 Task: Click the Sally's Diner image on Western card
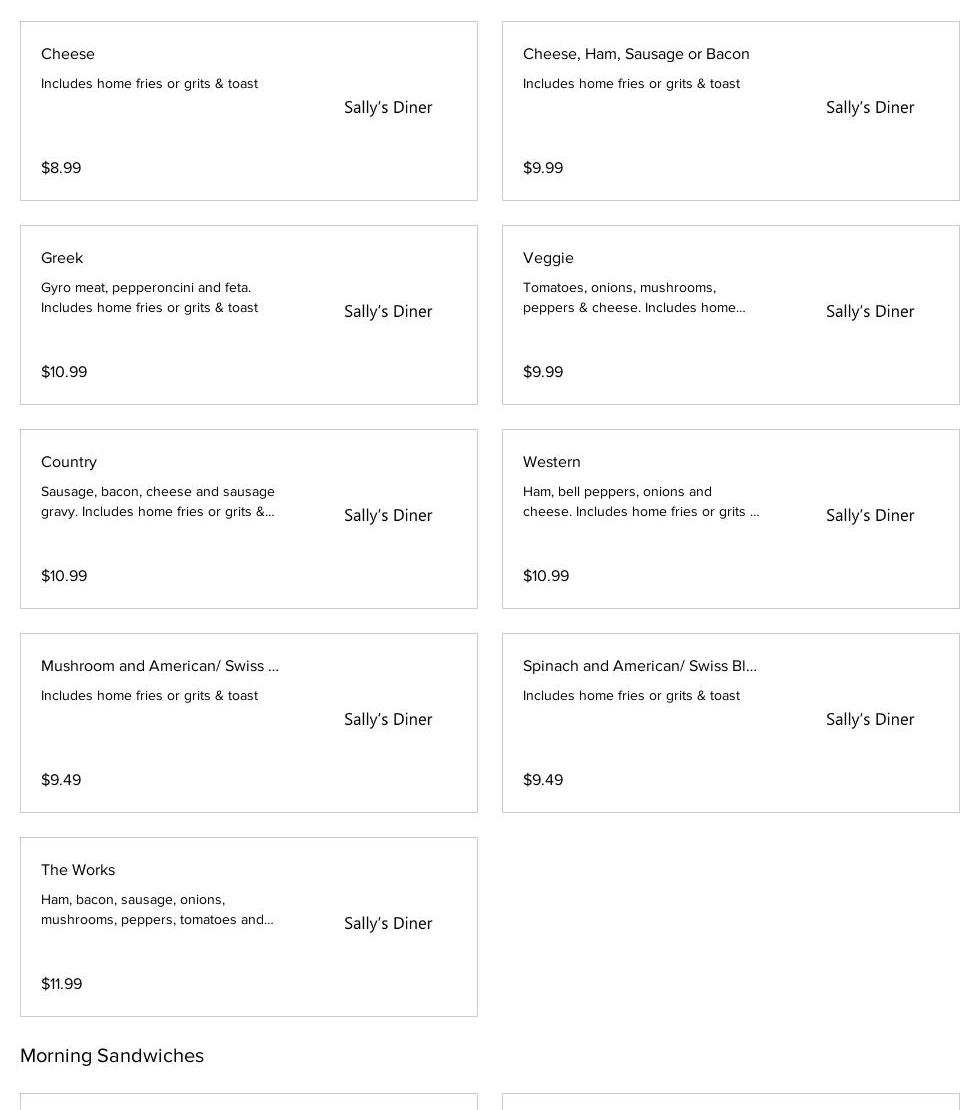pyautogui.click(x=870, y=516)
